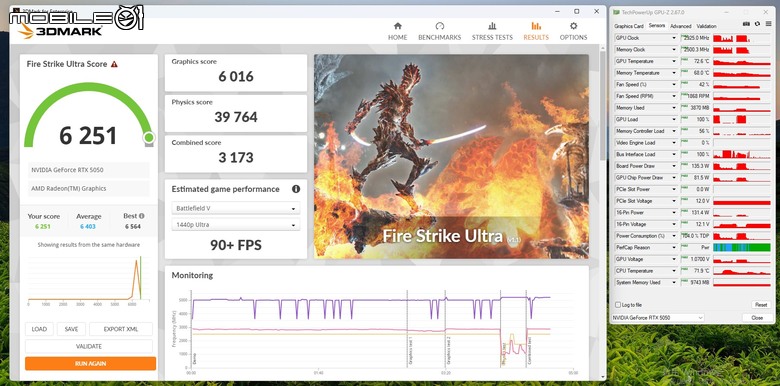780x386 pixels.
Task: Click the SAVE result button
Action: point(71,329)
